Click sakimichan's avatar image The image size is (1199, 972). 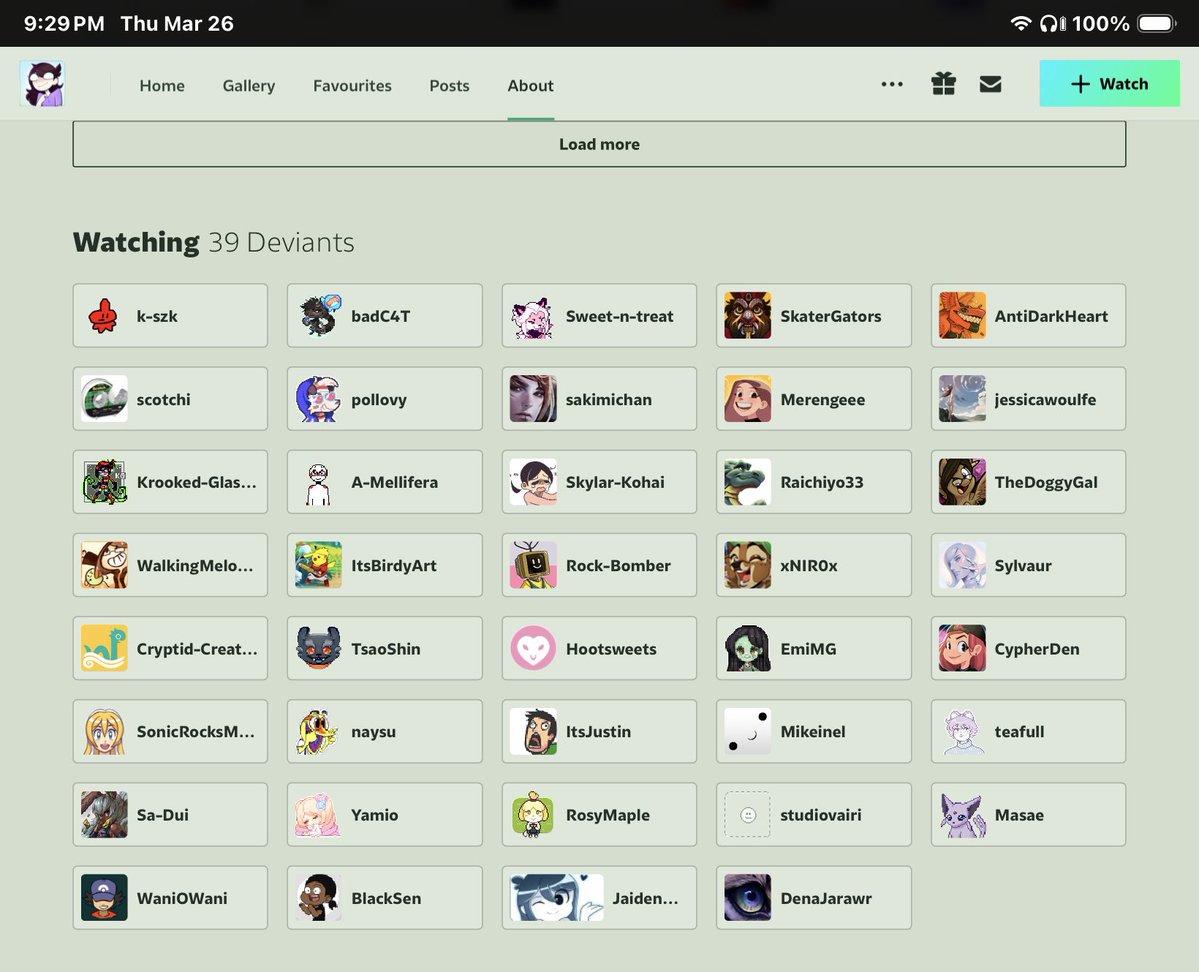pyautogui.click(x=533, y=399)
